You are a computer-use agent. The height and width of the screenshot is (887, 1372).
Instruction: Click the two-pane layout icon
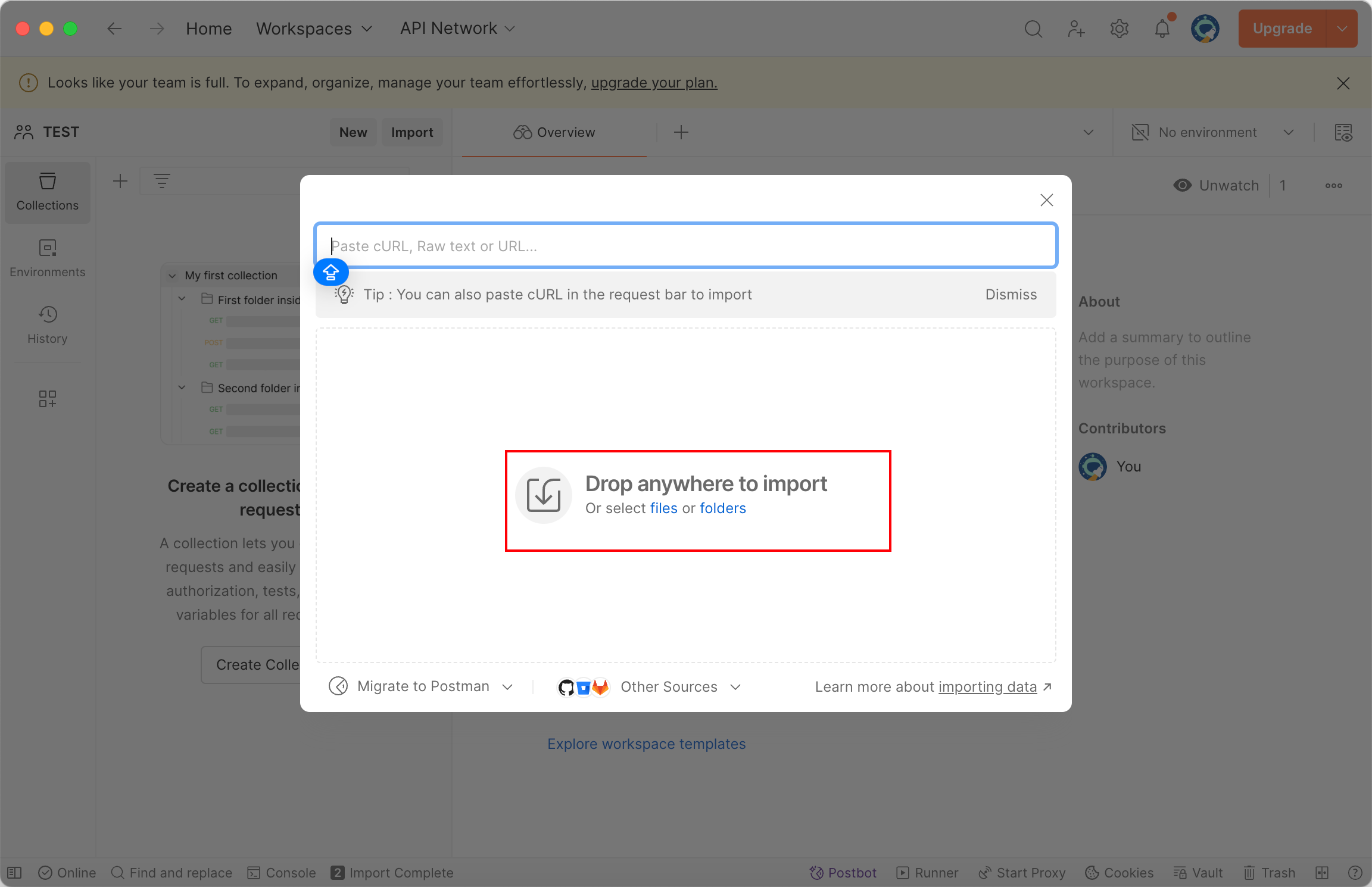[1322, 873]
